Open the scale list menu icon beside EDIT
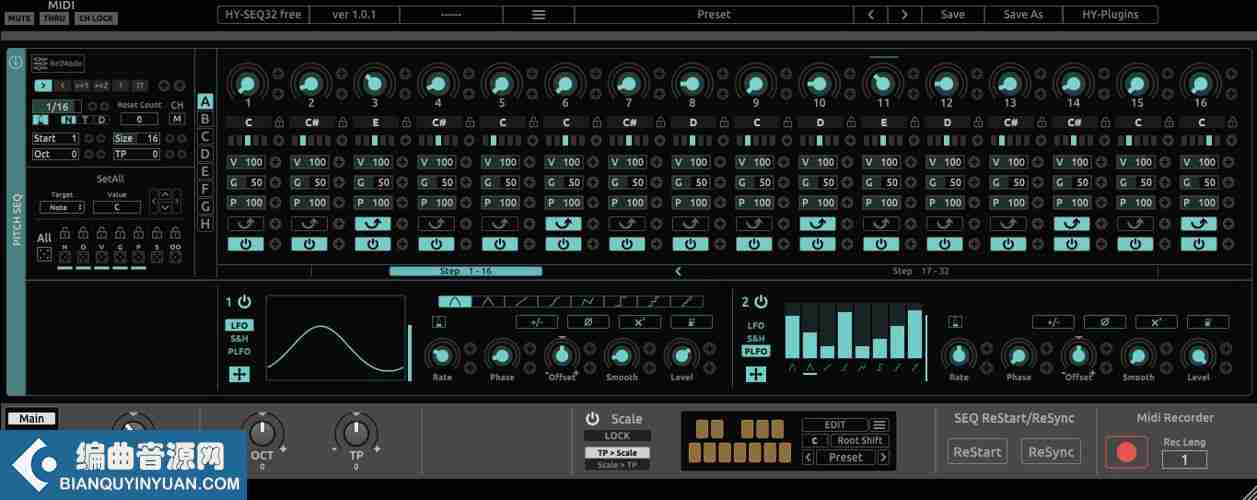Image resolution: width=1257 pixels, height=500 pixels. point(879,425)
